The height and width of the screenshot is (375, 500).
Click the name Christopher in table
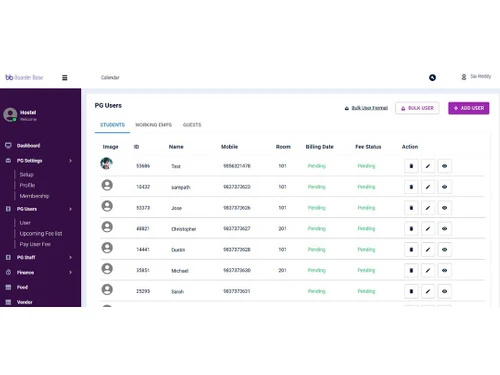click(x=184, y=229)
